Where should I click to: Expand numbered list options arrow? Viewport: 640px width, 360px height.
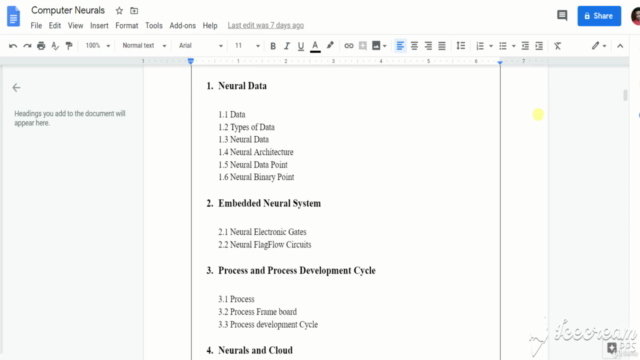491,46
